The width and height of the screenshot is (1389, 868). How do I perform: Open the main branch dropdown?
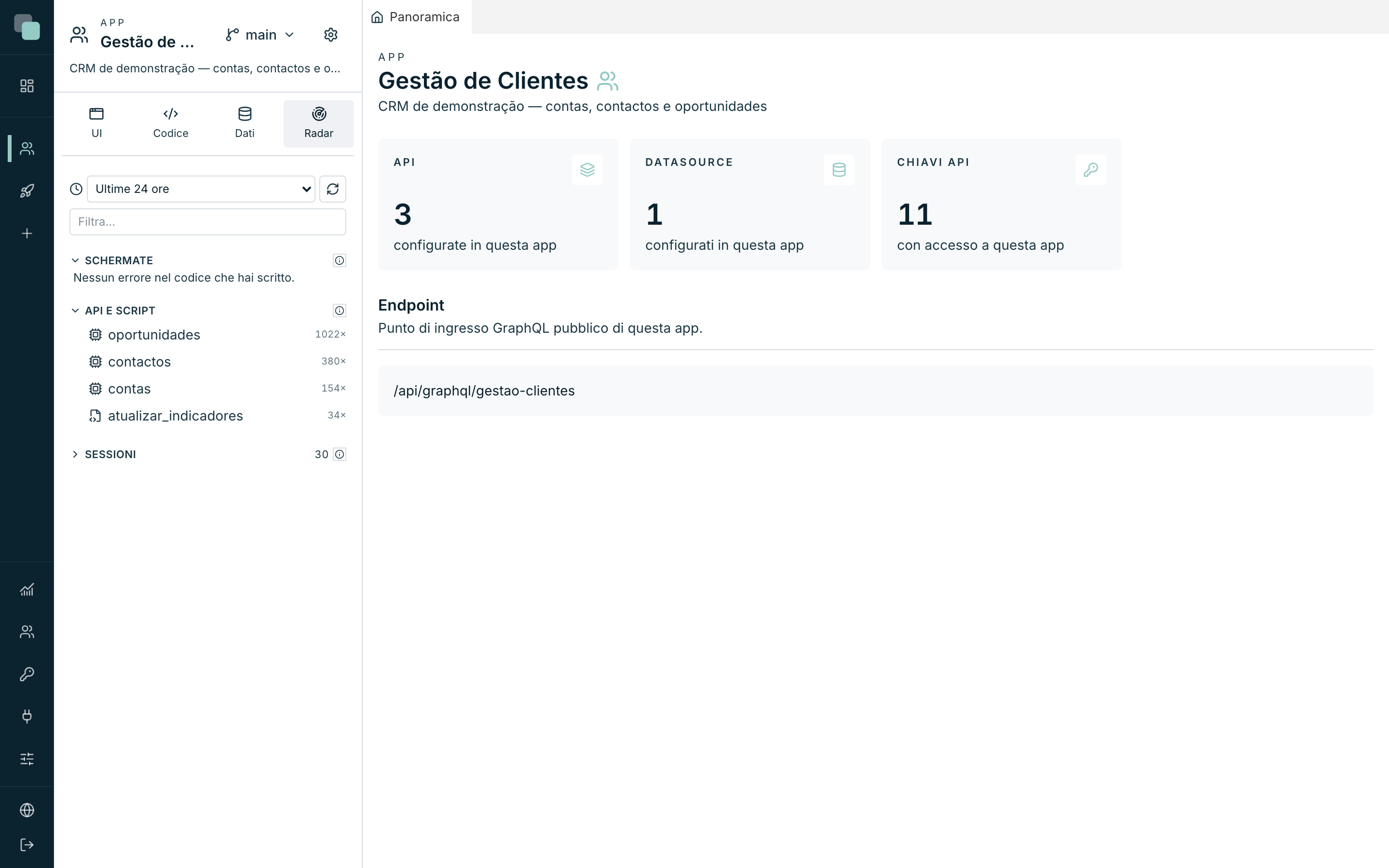pos(260,35)
